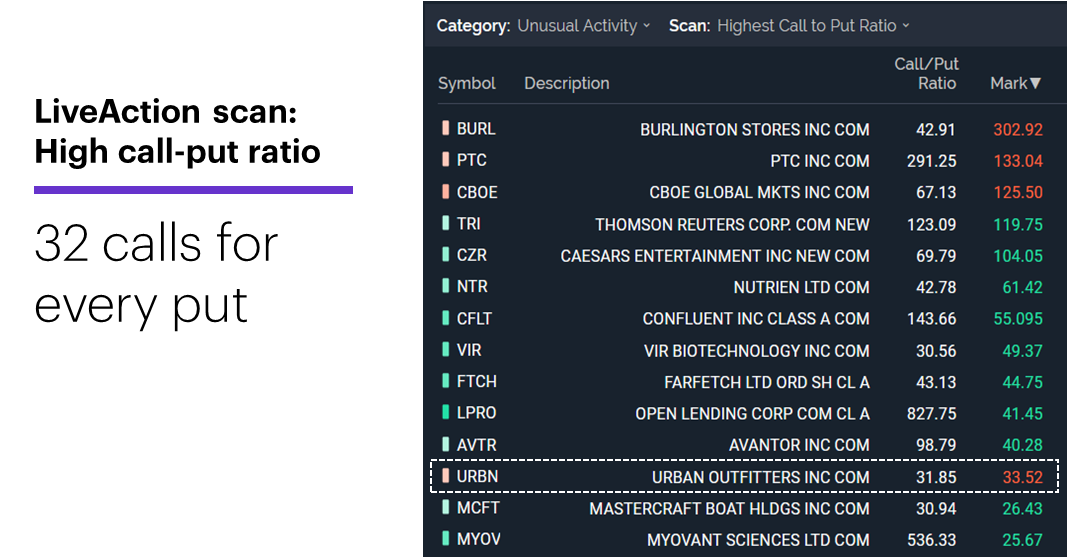
Task: Select the MCFT symbol
Action: pos(478,508)
